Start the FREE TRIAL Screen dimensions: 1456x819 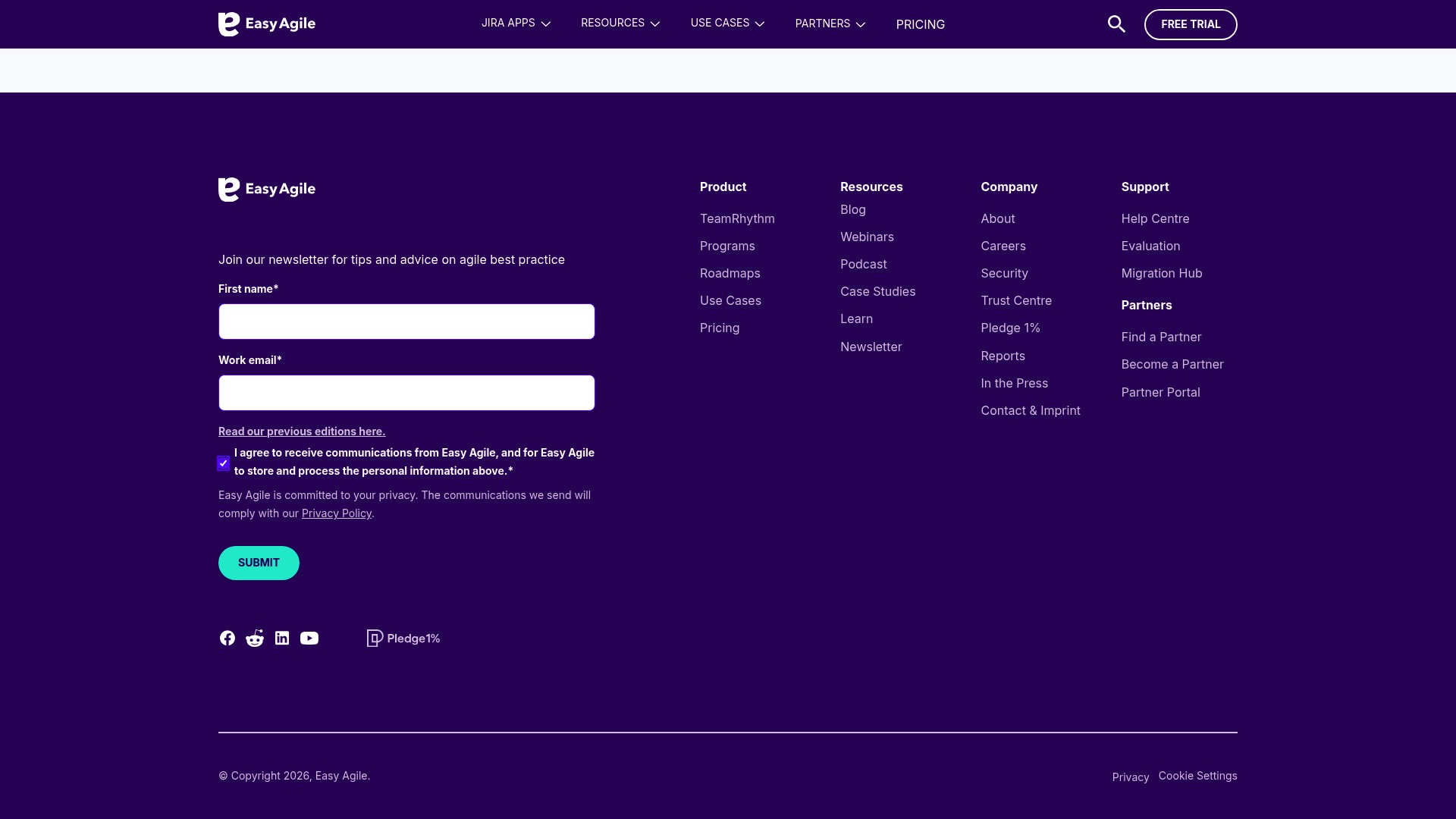[1191, 24]
